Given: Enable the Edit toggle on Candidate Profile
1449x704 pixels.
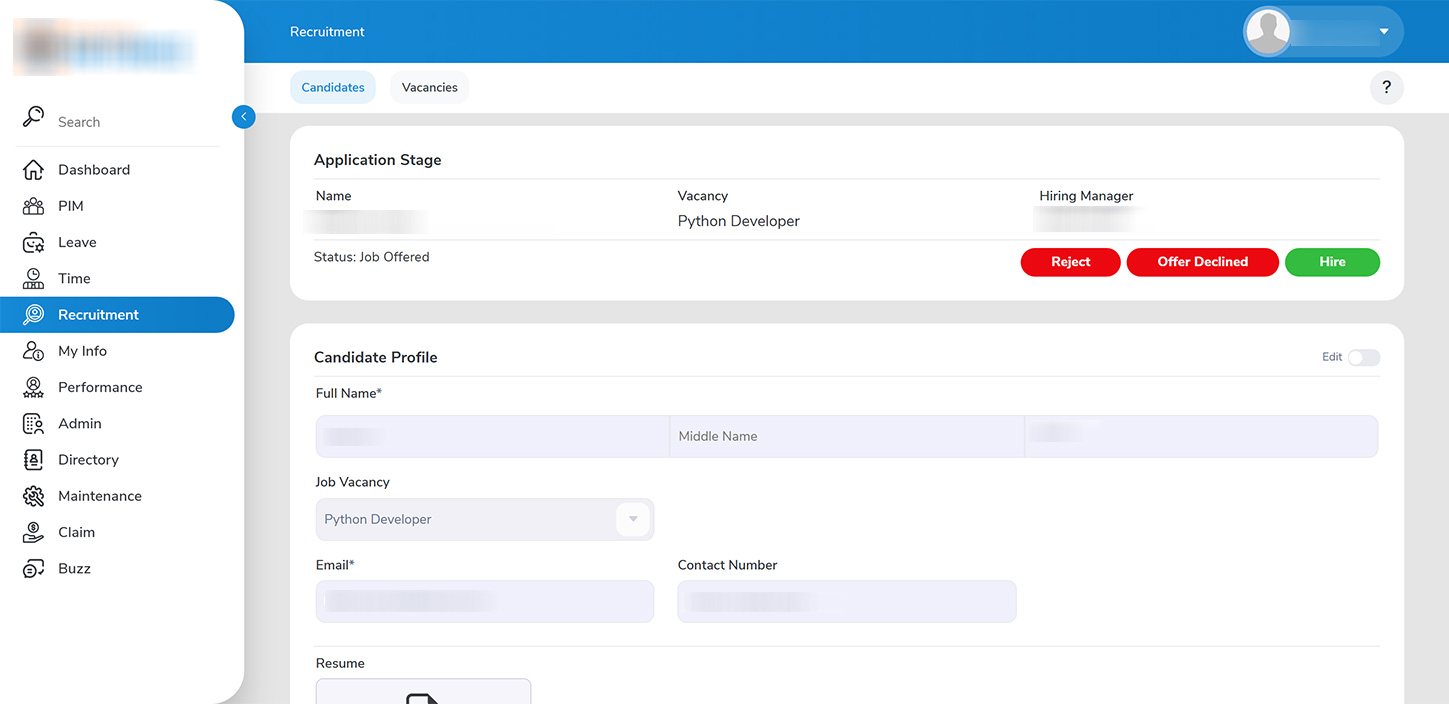Looking at the screenshot, I should point(1363,358).
